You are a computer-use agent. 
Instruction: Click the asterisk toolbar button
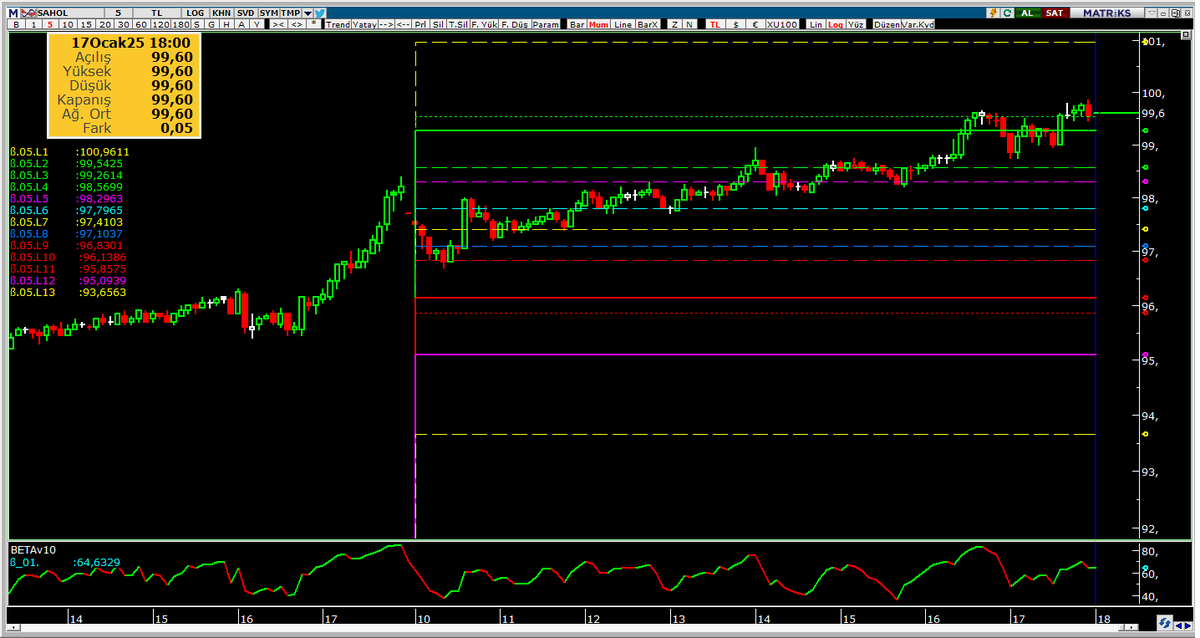coord(314,24)
